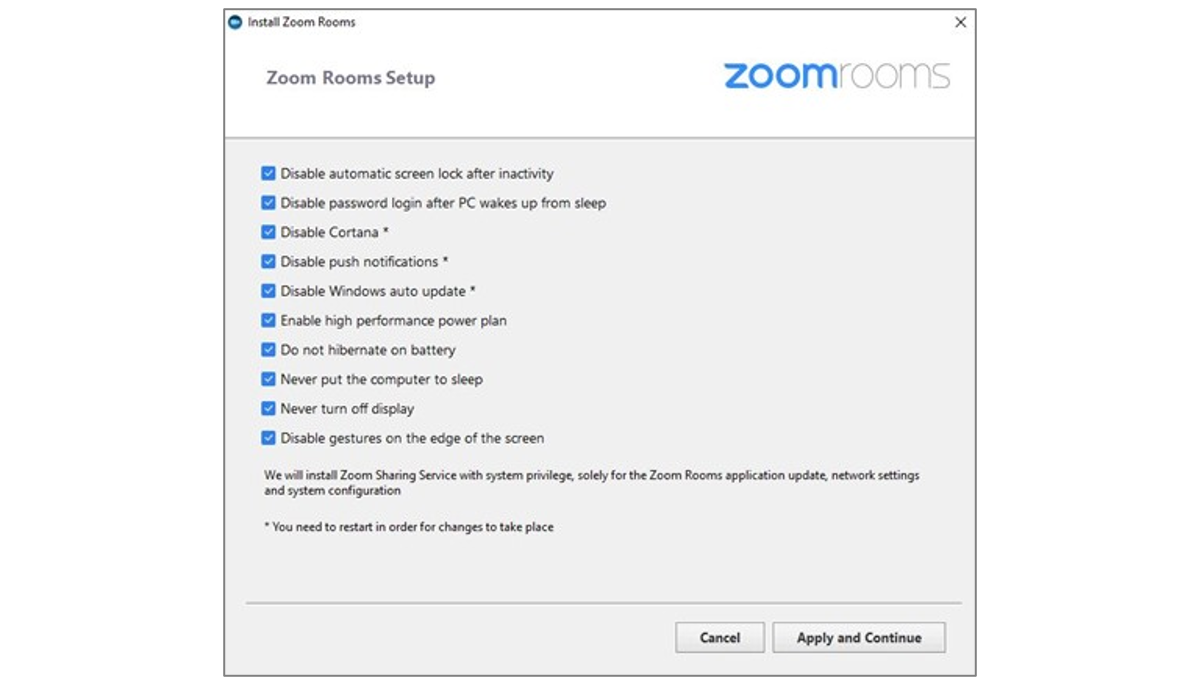Uncheck disable gestures on screen edge
Viewport: 1200px width, 694px height.
pos(268,438)
